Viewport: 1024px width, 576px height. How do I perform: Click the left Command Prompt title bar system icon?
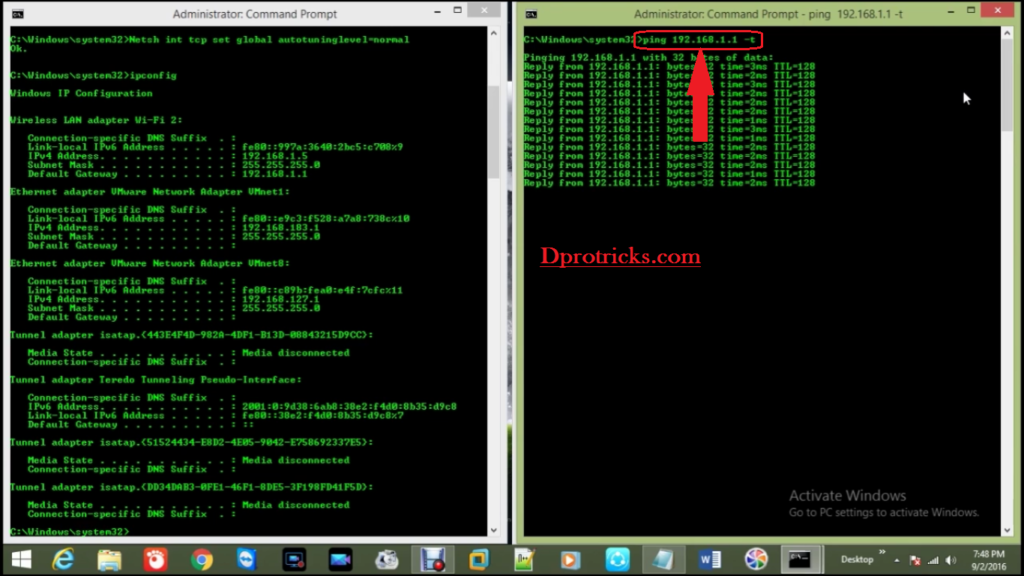click(18, 14)
